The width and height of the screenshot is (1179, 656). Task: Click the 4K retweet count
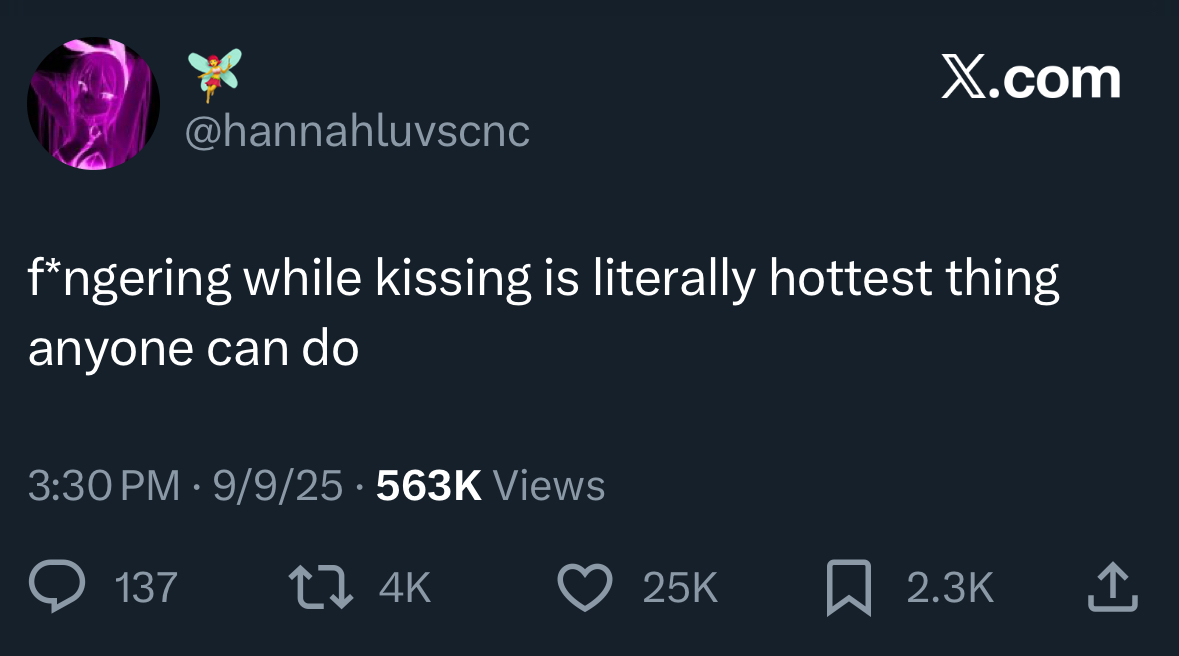point(402,589)
